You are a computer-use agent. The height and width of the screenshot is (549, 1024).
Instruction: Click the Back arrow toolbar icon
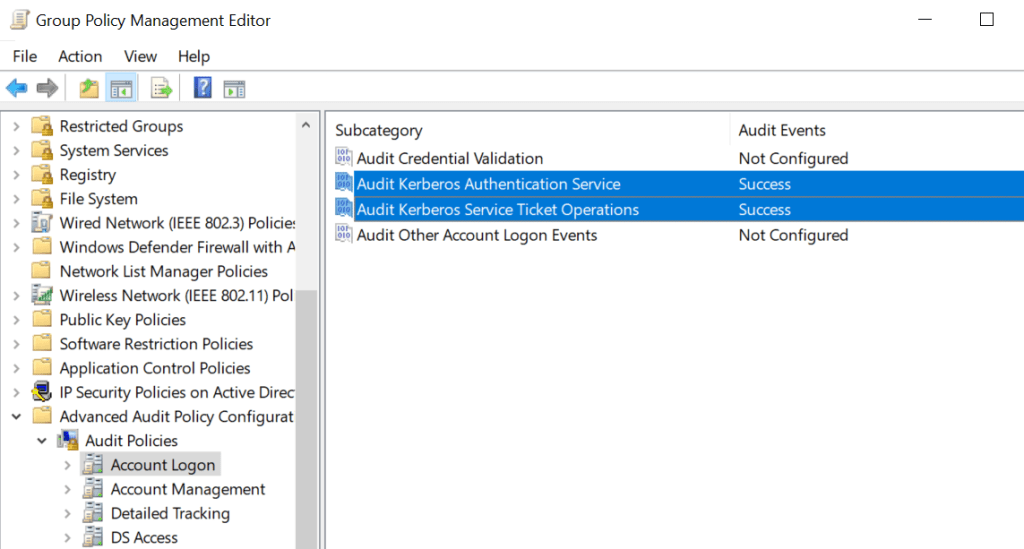pos(17,89)
